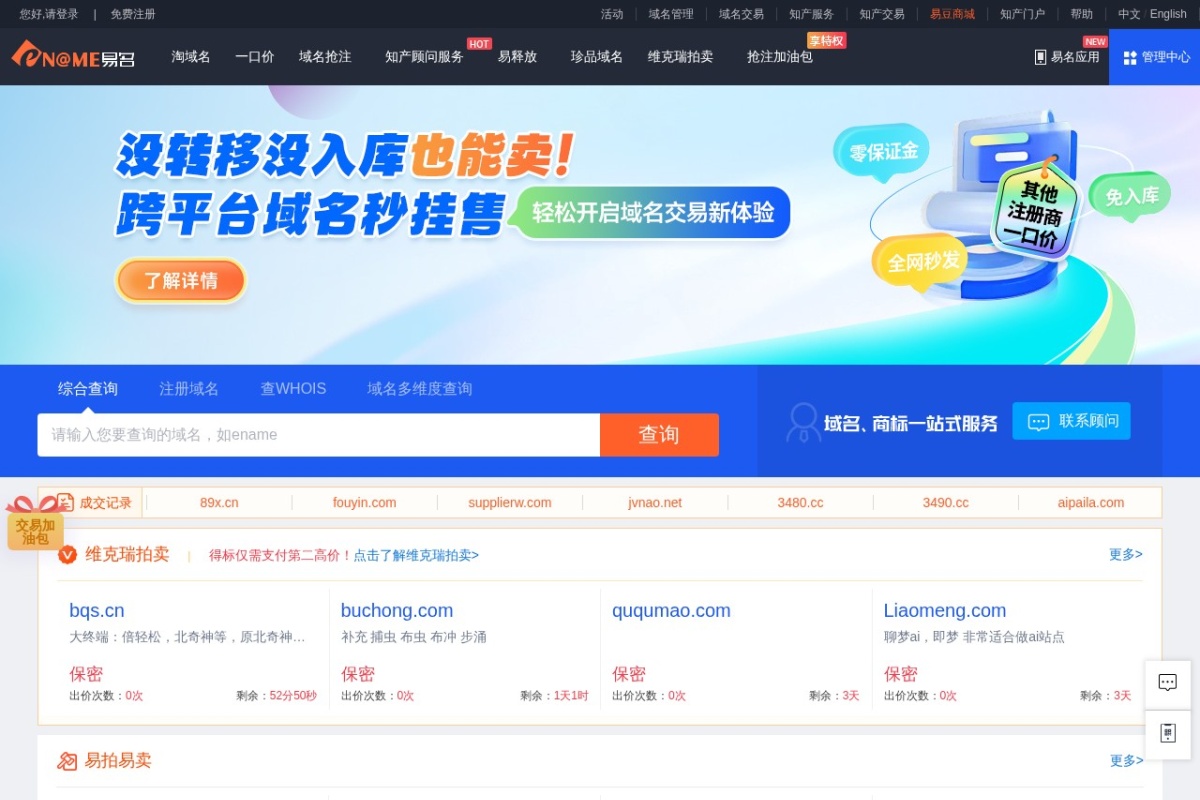Click 3480.cc in 成交记录

[800, 503]
